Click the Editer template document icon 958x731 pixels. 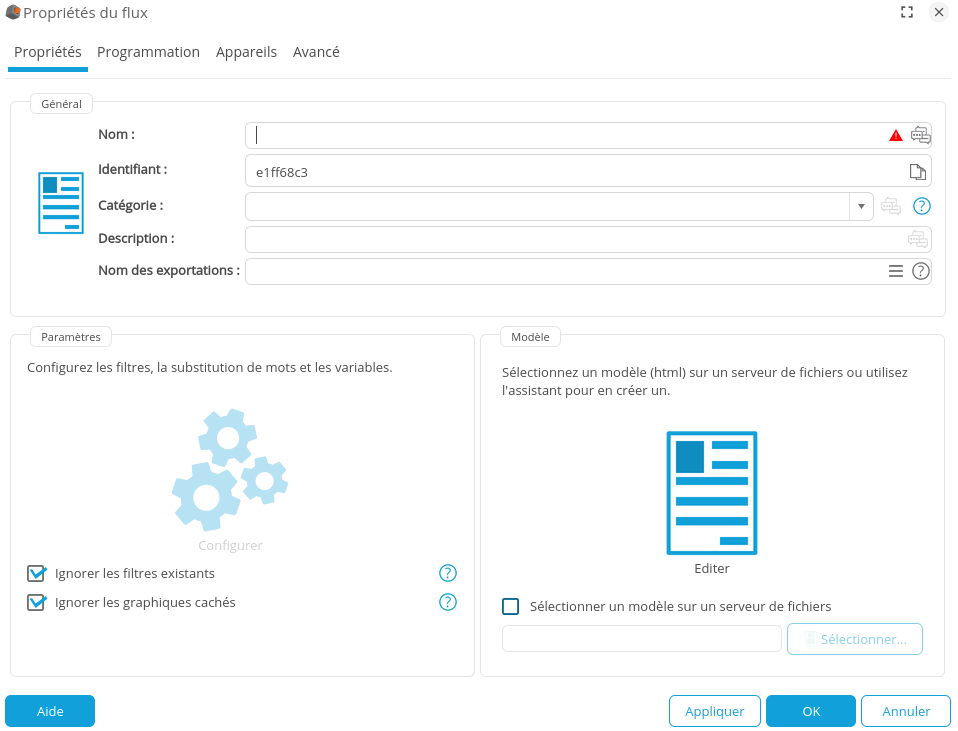711,492
